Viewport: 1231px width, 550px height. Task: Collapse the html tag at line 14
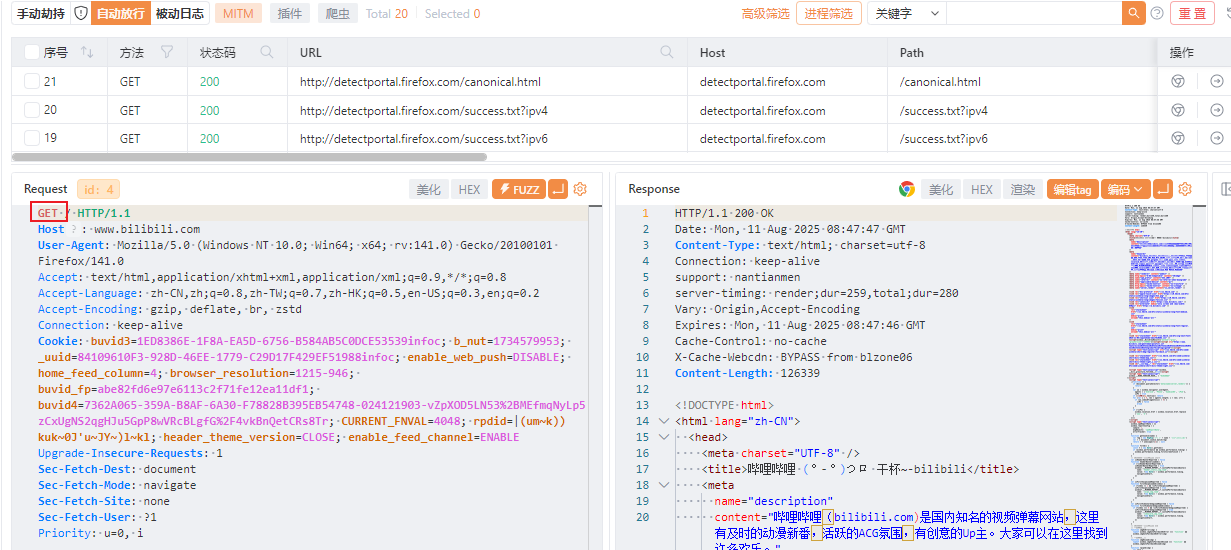[x=663, y=421]
